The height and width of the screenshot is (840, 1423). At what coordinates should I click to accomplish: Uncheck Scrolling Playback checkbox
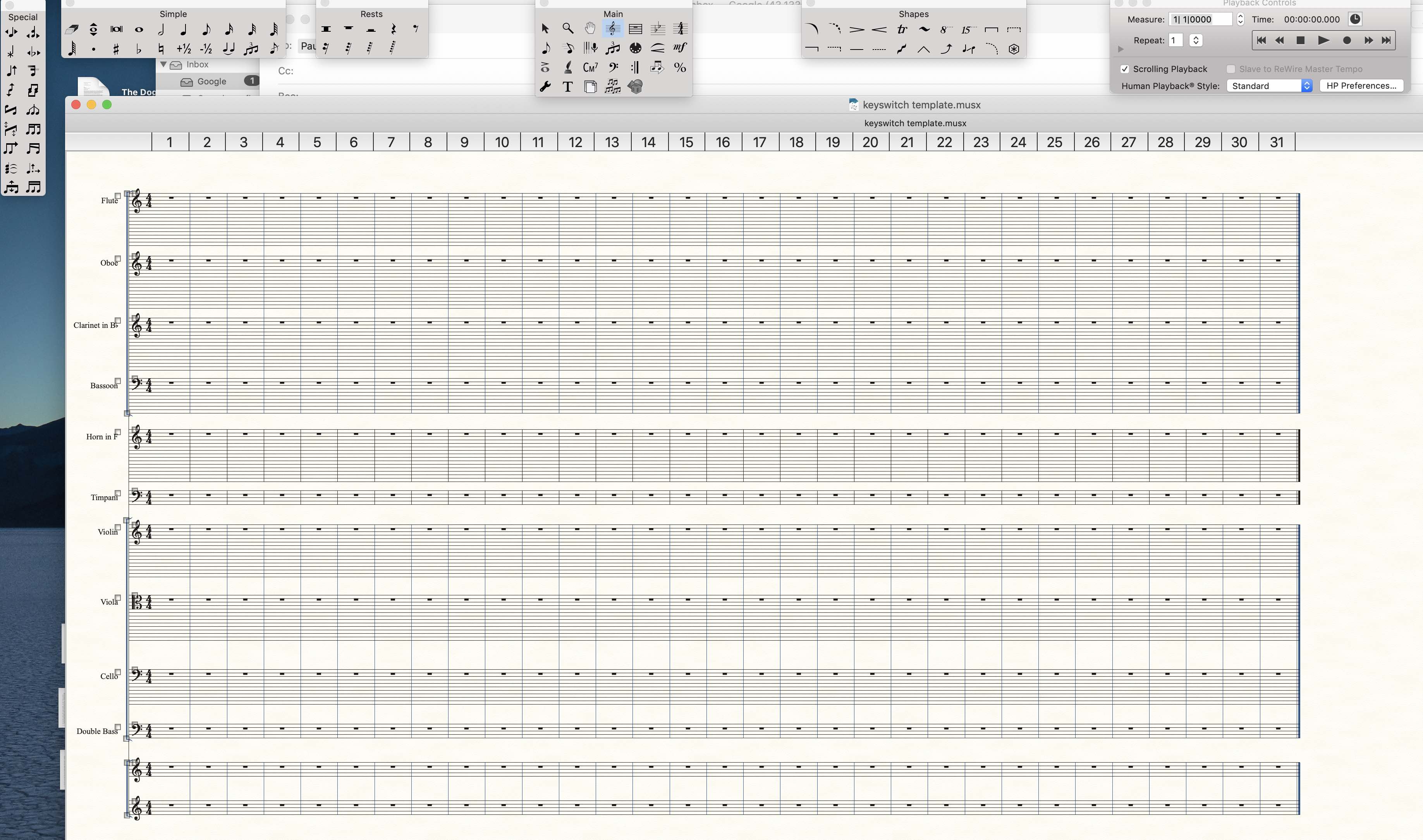coord(1125,69)
